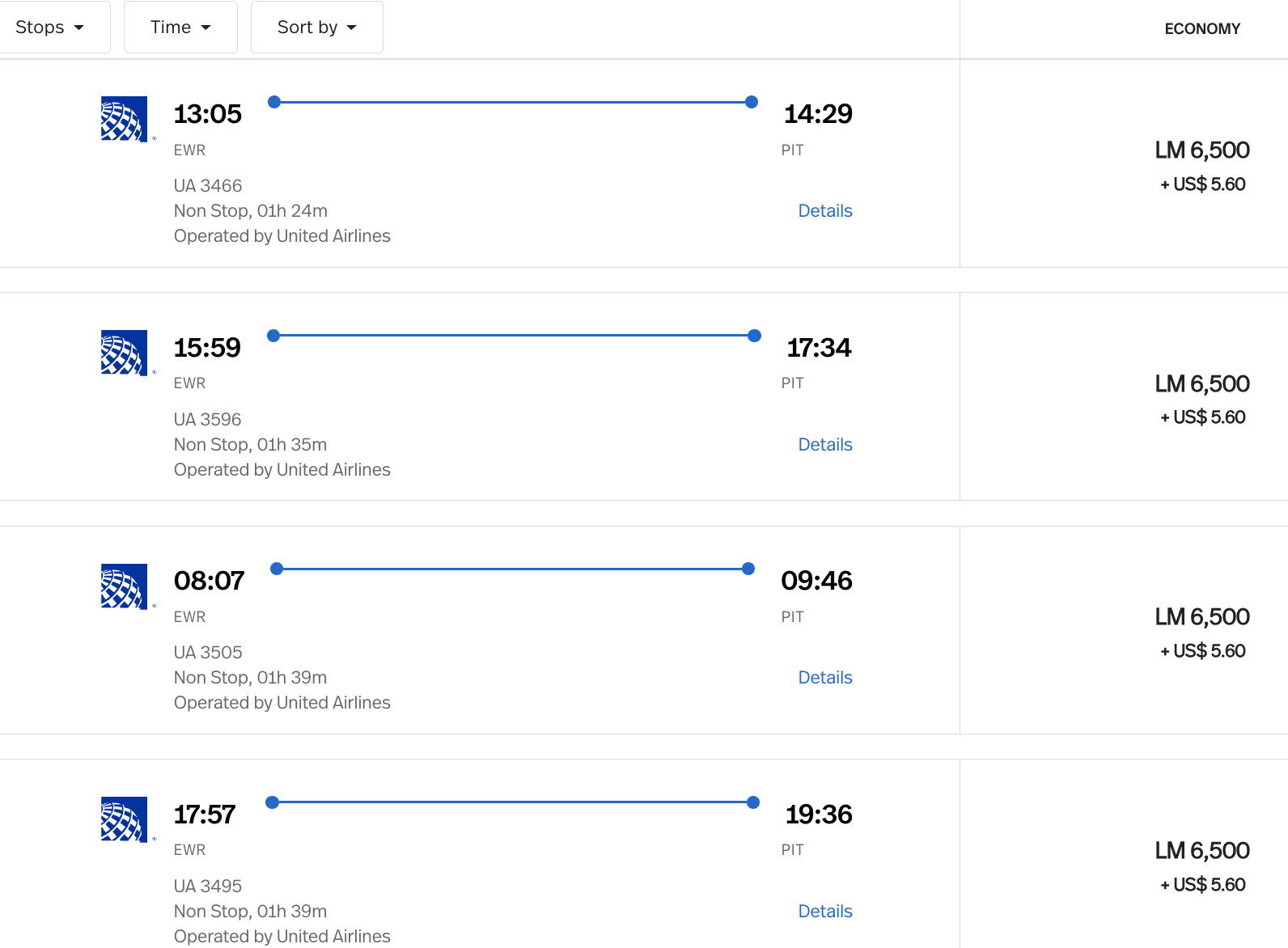Viewport: 1288px width, 948px height.
Task: Click the EWR airport code on the 15:59 flight
Action: click(189, 383)
